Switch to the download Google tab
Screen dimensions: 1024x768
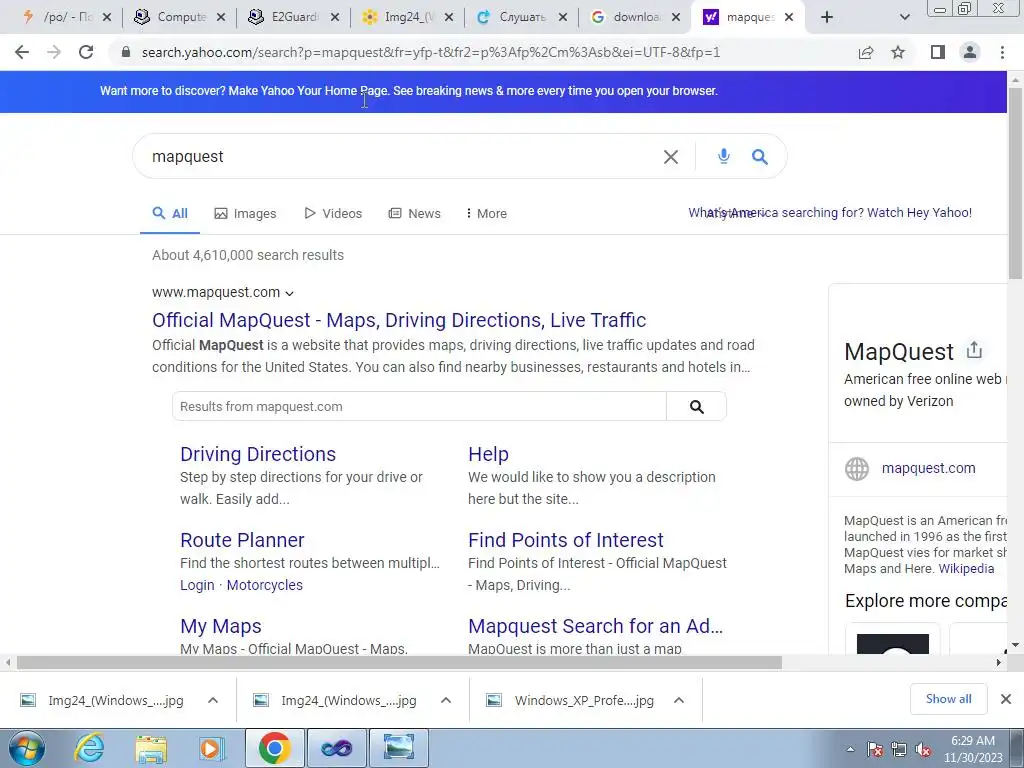tap(635, 17)
